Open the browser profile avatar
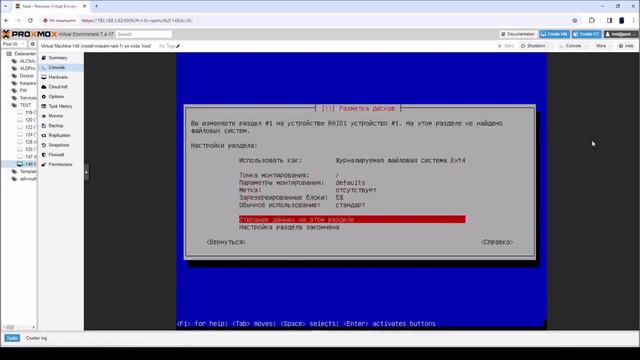Image resolution: width=640 pixels, height=360 pixels. (x=622, y=20)
